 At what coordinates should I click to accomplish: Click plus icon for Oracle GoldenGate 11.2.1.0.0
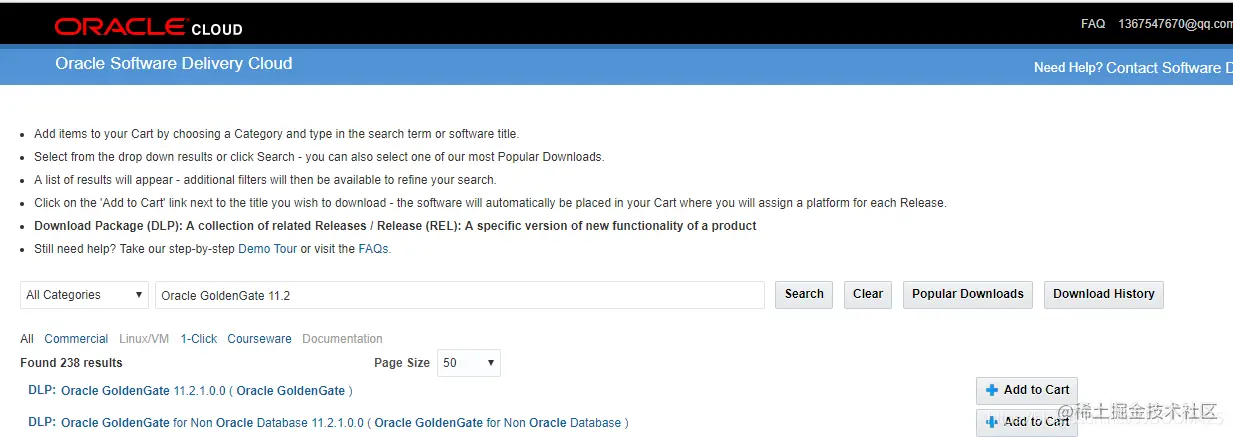pos(992,390)
